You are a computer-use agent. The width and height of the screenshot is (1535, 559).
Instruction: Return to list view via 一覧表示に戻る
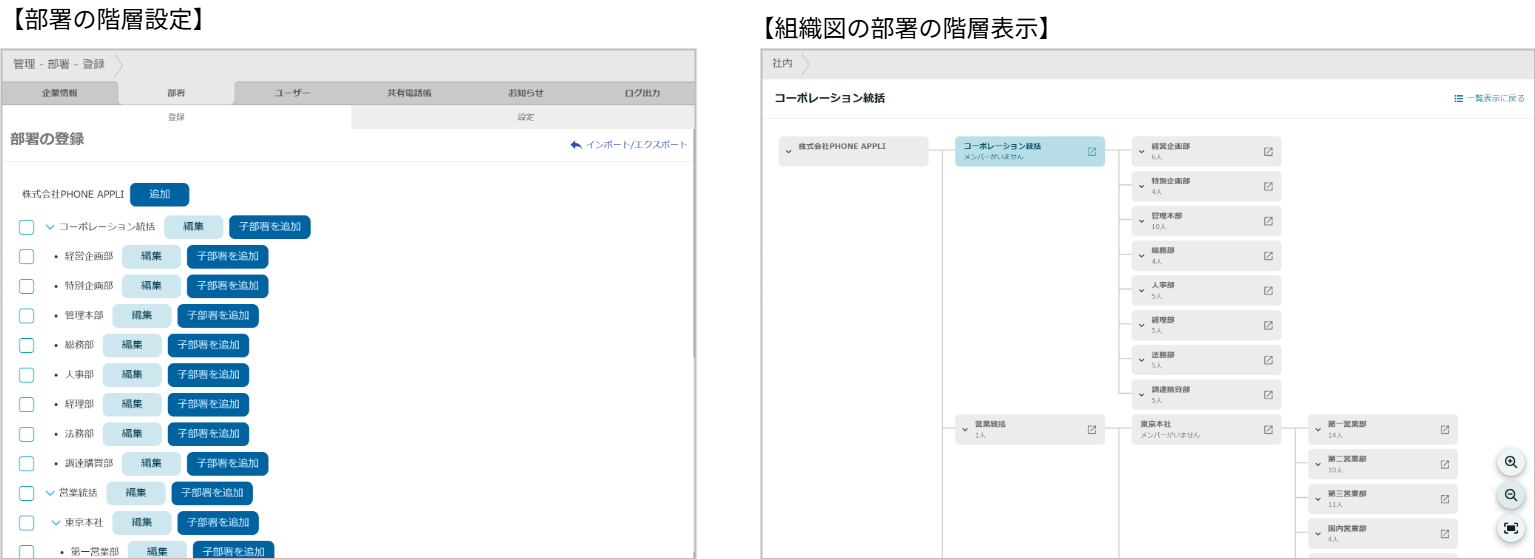1489,99
